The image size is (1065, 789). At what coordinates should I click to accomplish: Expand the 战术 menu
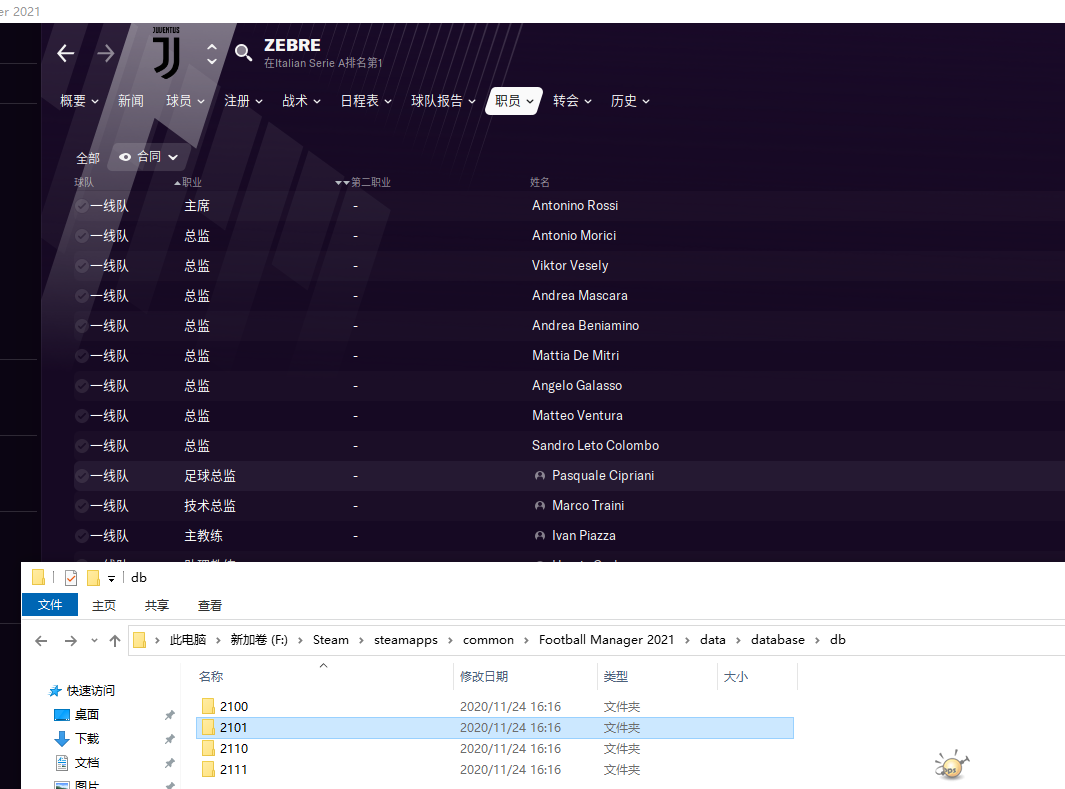pos(301,101)
